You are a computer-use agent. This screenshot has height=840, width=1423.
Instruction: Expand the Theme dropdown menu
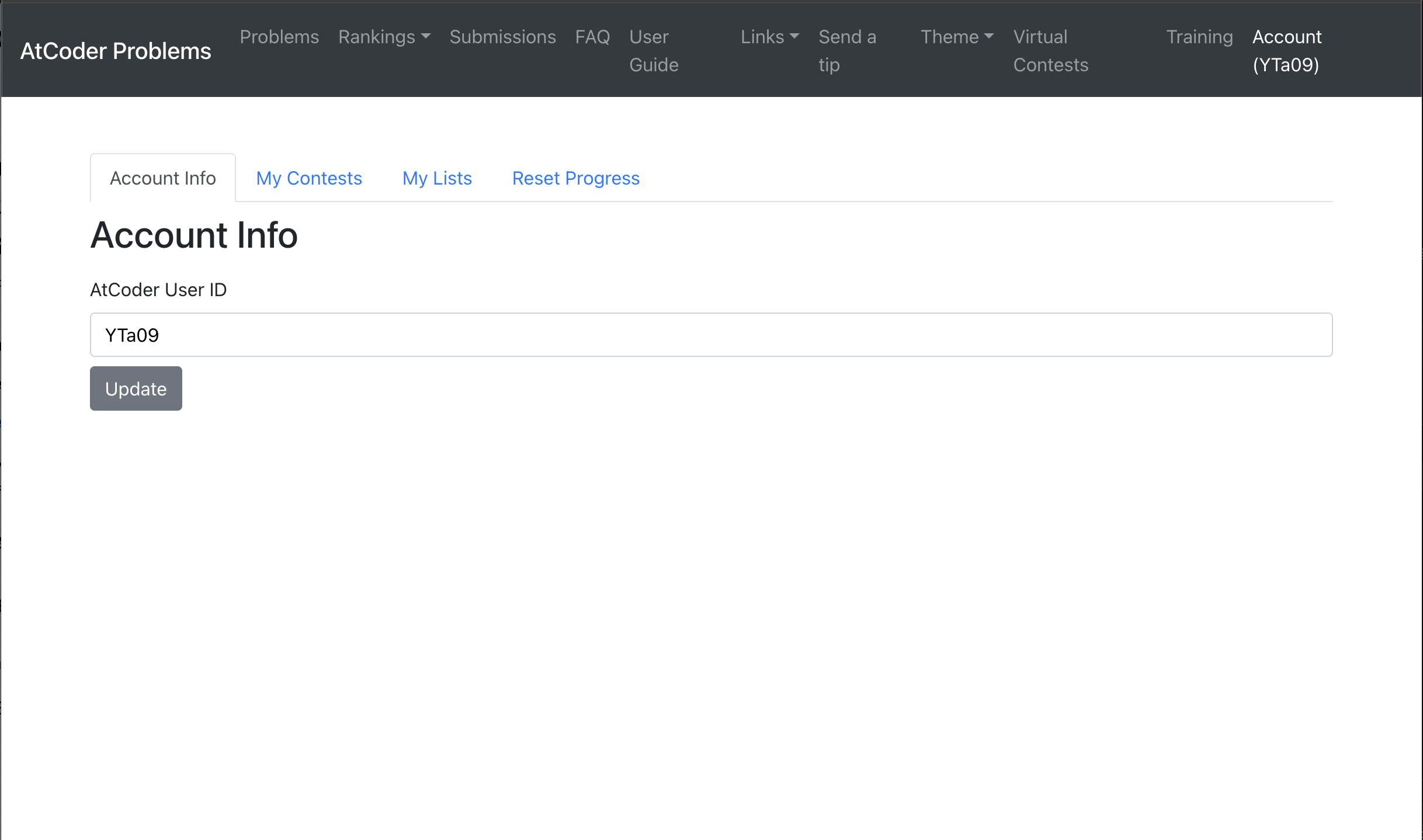pos(957,37)
